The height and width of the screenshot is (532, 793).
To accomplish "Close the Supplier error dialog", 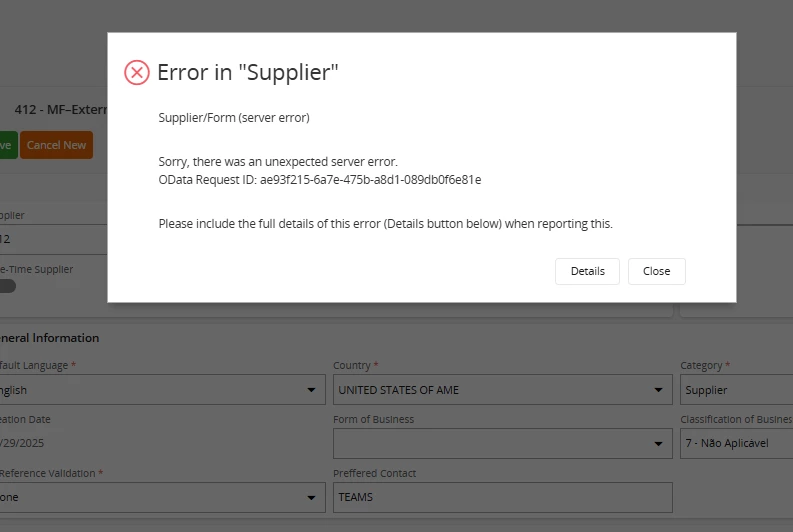I will tap(656, 272).
